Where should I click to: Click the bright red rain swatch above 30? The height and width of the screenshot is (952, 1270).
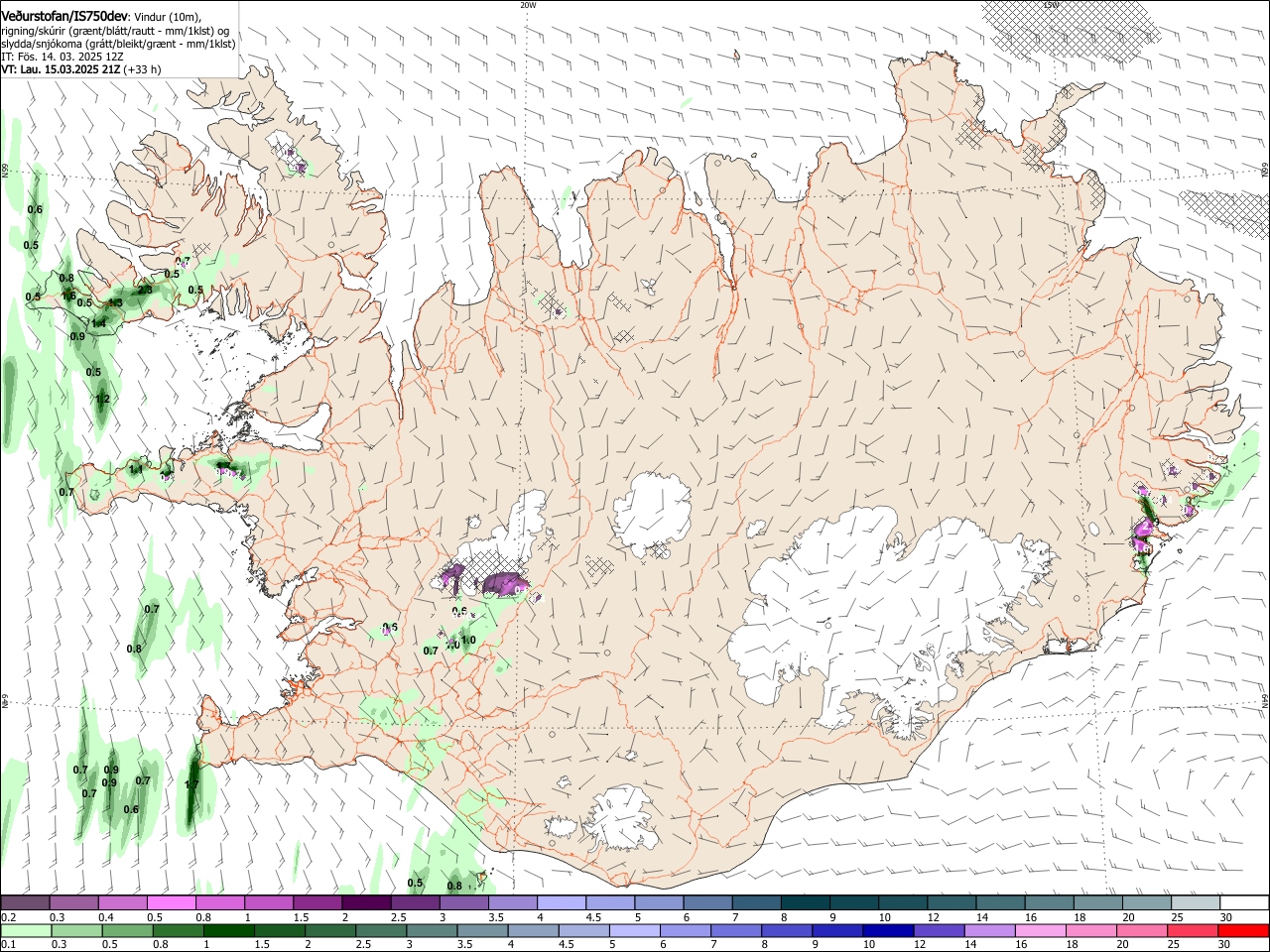point(1242,931)
